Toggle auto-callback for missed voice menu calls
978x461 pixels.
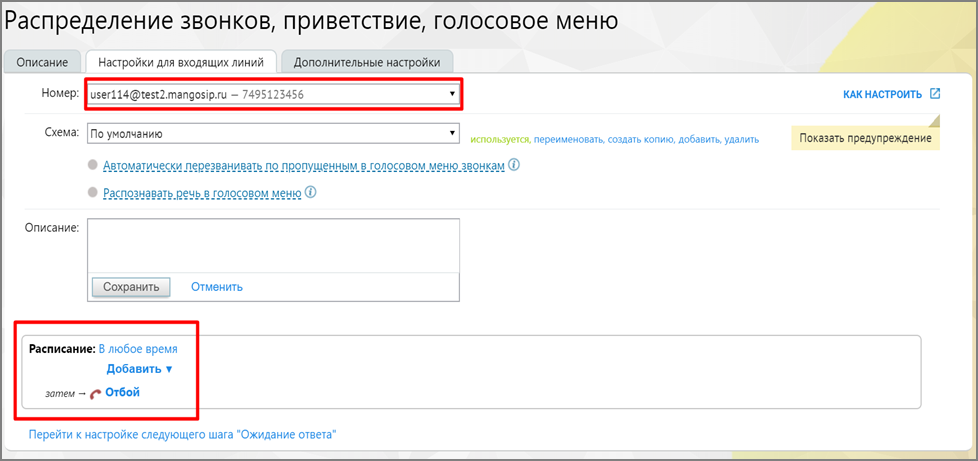tap(93, 166)
